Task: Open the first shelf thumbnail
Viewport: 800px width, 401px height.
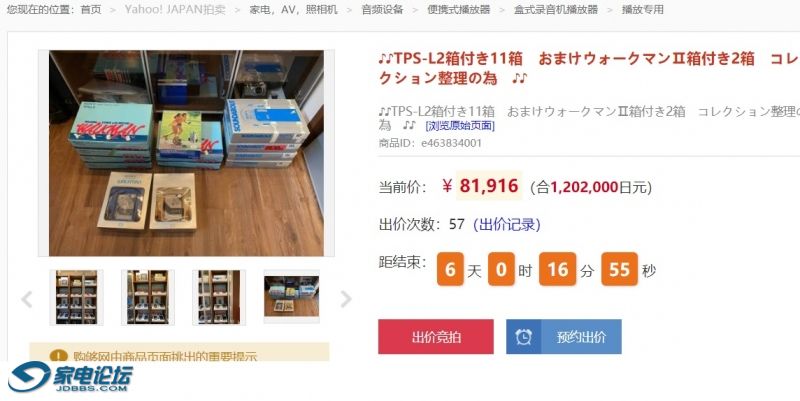Action: coord(77,297)
